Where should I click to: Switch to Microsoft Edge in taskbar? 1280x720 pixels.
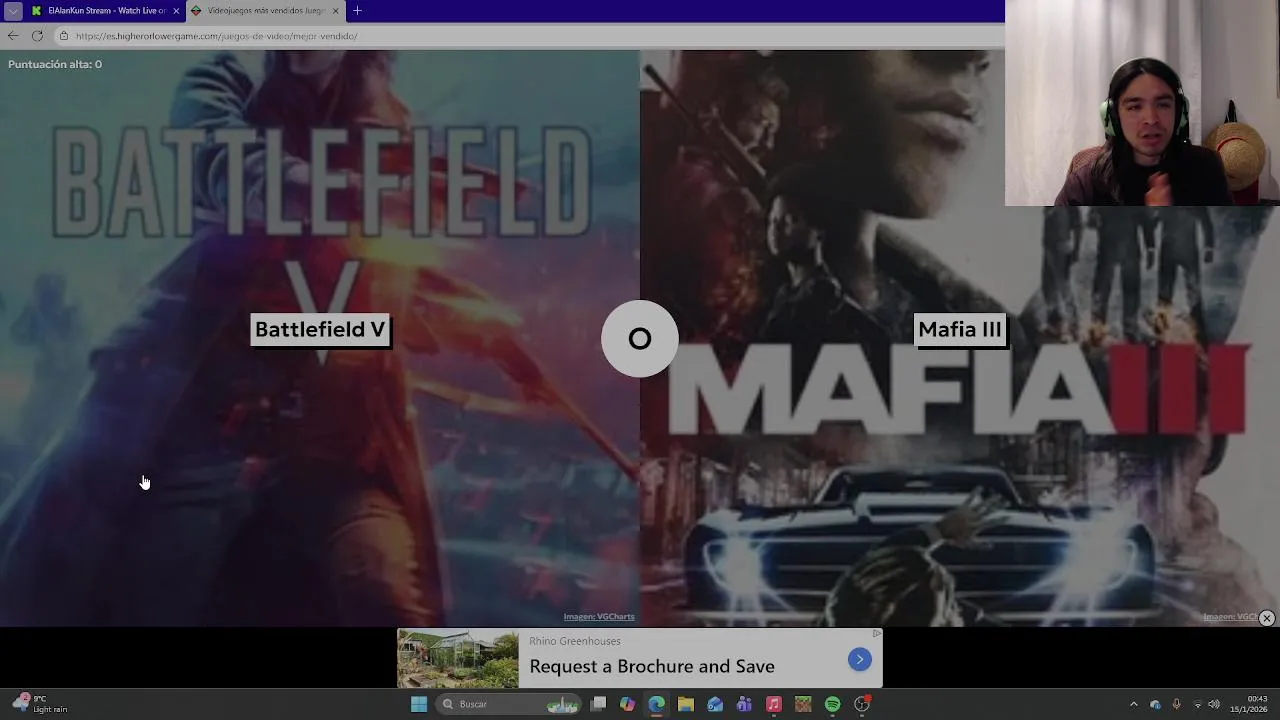click(x=656, y=704)
